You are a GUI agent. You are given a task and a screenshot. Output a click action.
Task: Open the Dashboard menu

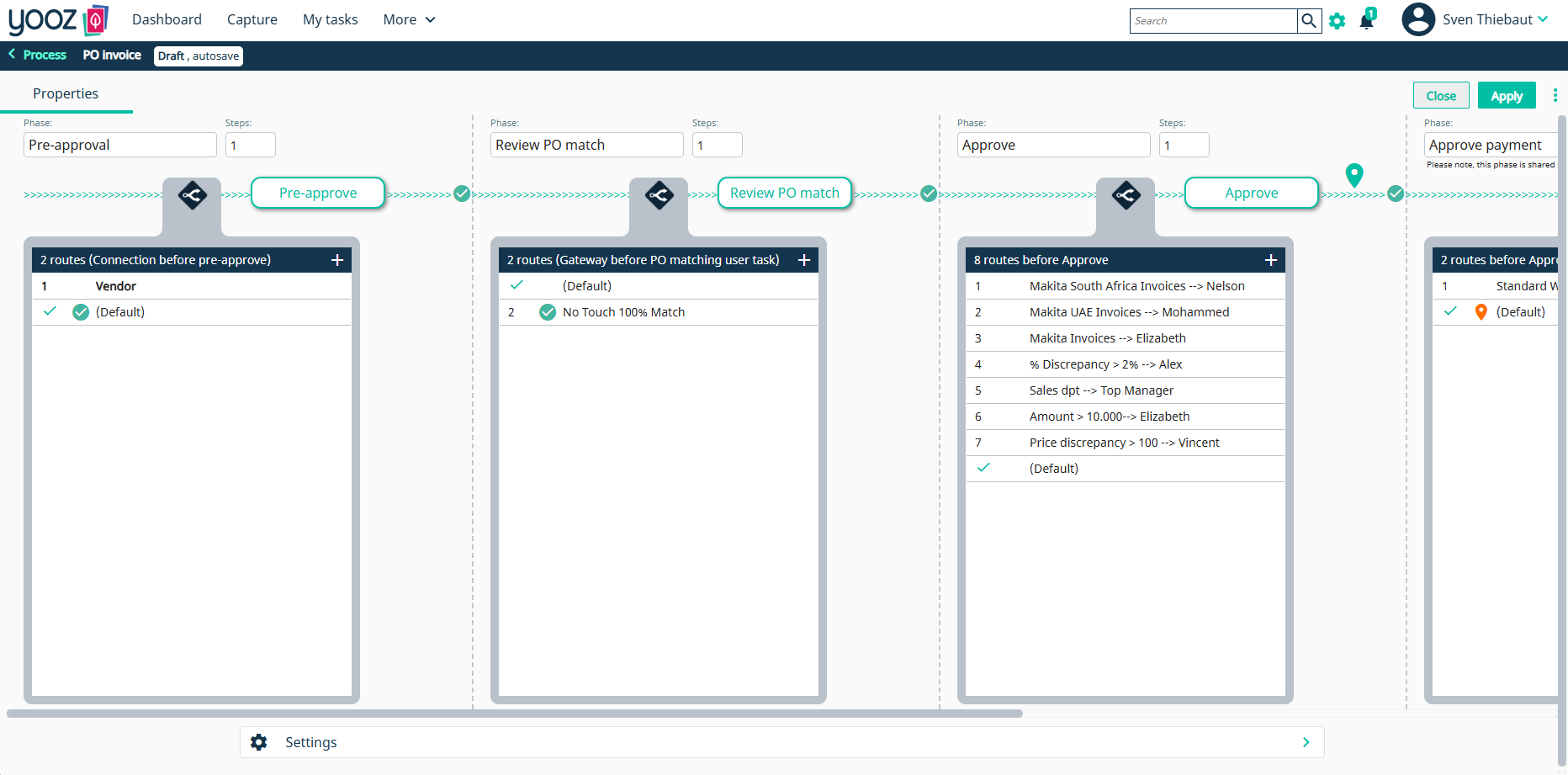pyautogui.click(x=167, y=19)
